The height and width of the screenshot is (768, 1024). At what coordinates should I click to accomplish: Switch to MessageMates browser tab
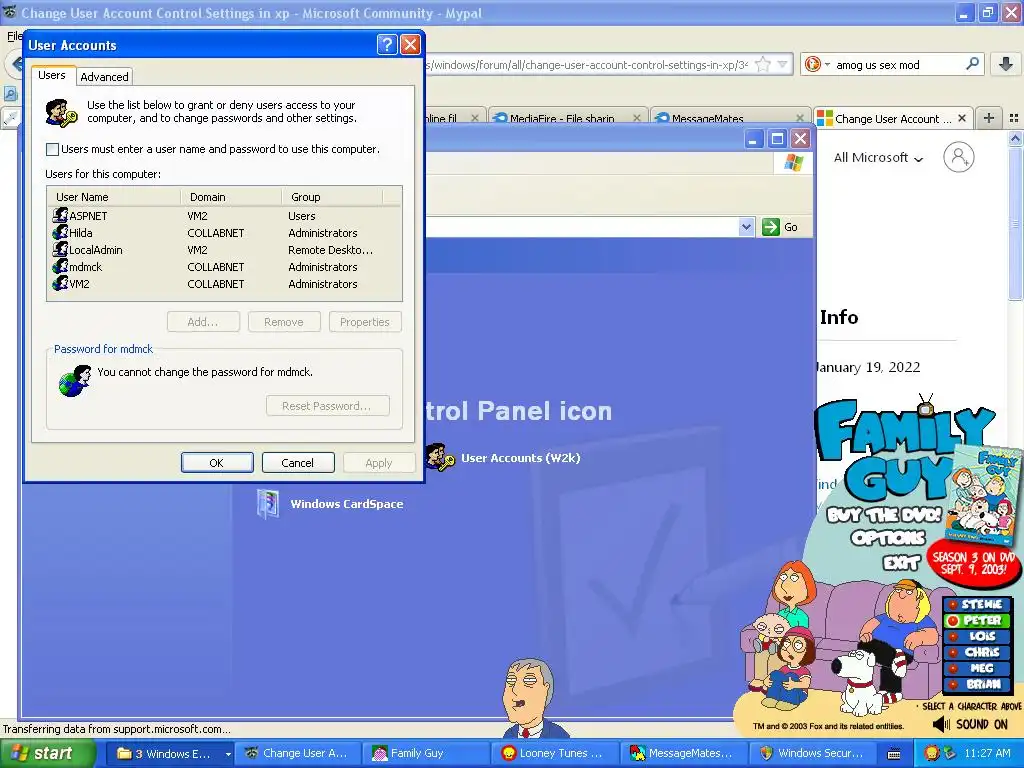point(729,118)
